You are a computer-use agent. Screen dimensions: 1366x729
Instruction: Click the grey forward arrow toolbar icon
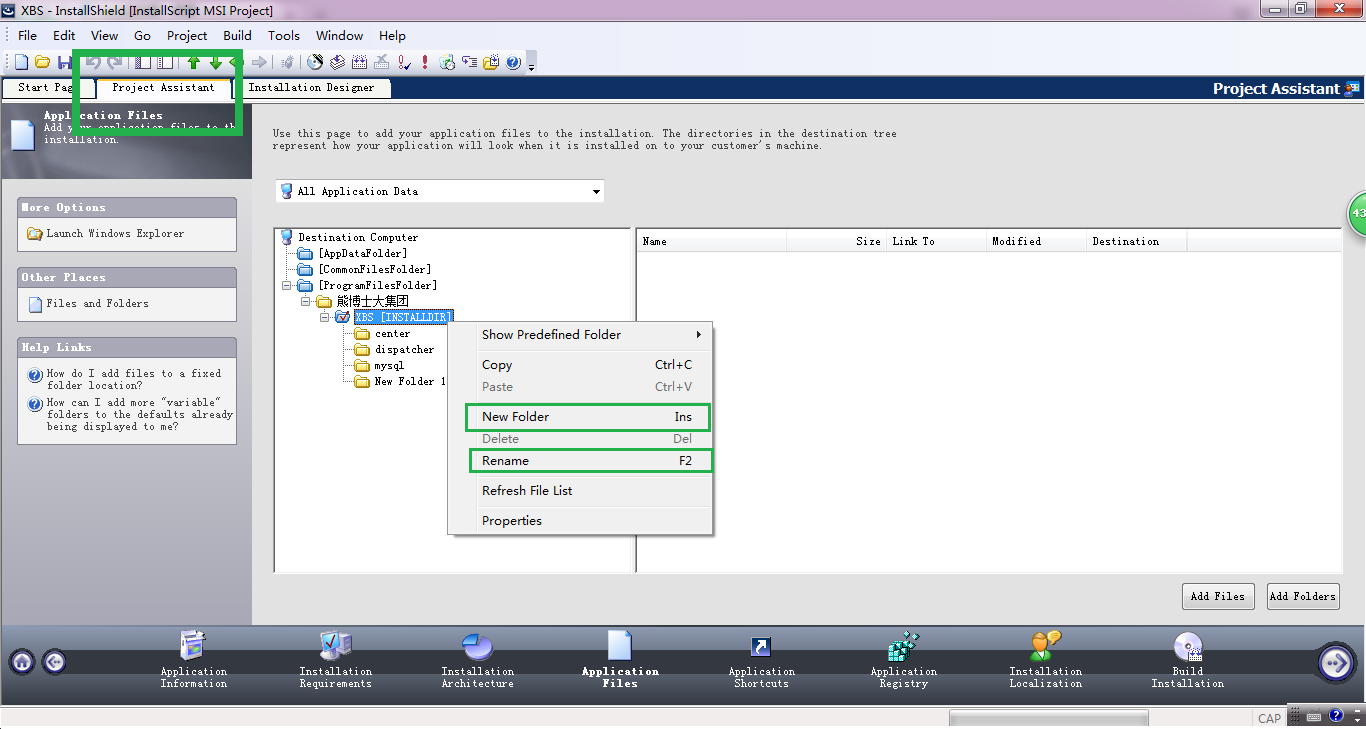point(259,62)
